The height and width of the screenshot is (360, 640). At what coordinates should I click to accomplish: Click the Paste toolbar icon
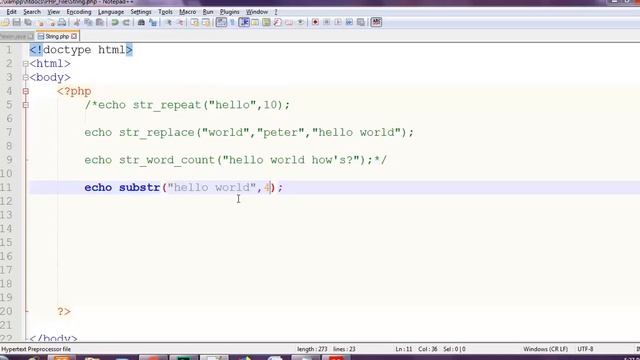tap(100, 22)
